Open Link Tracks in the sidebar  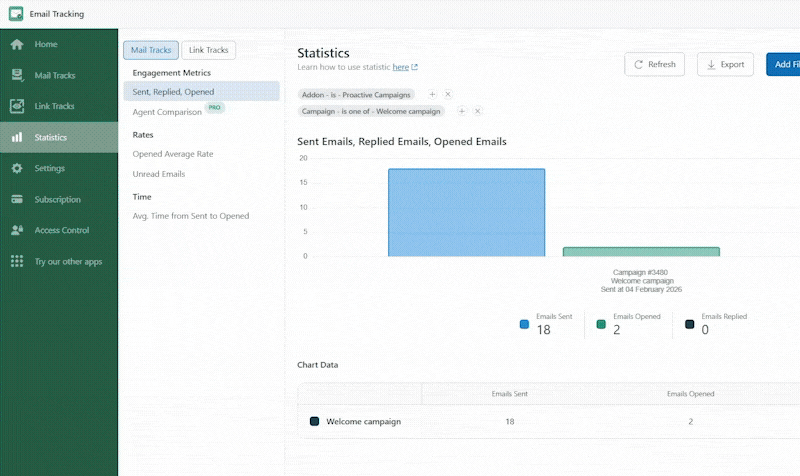coord(59,106)
